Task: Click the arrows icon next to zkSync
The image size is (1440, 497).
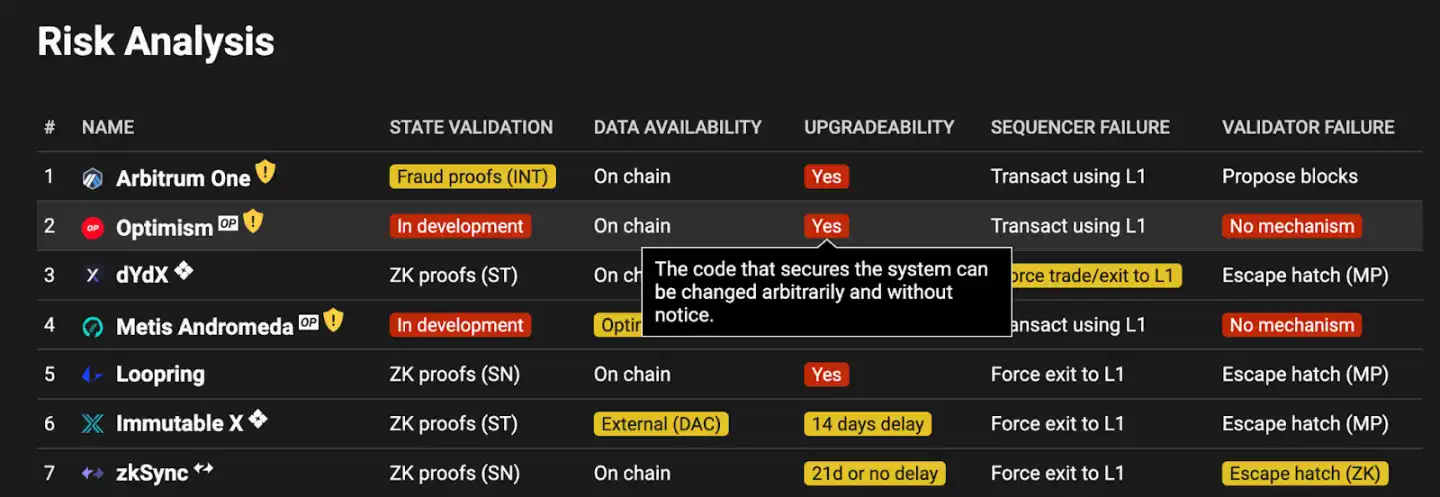Action: pyautogui.click(x=204, y=468)
